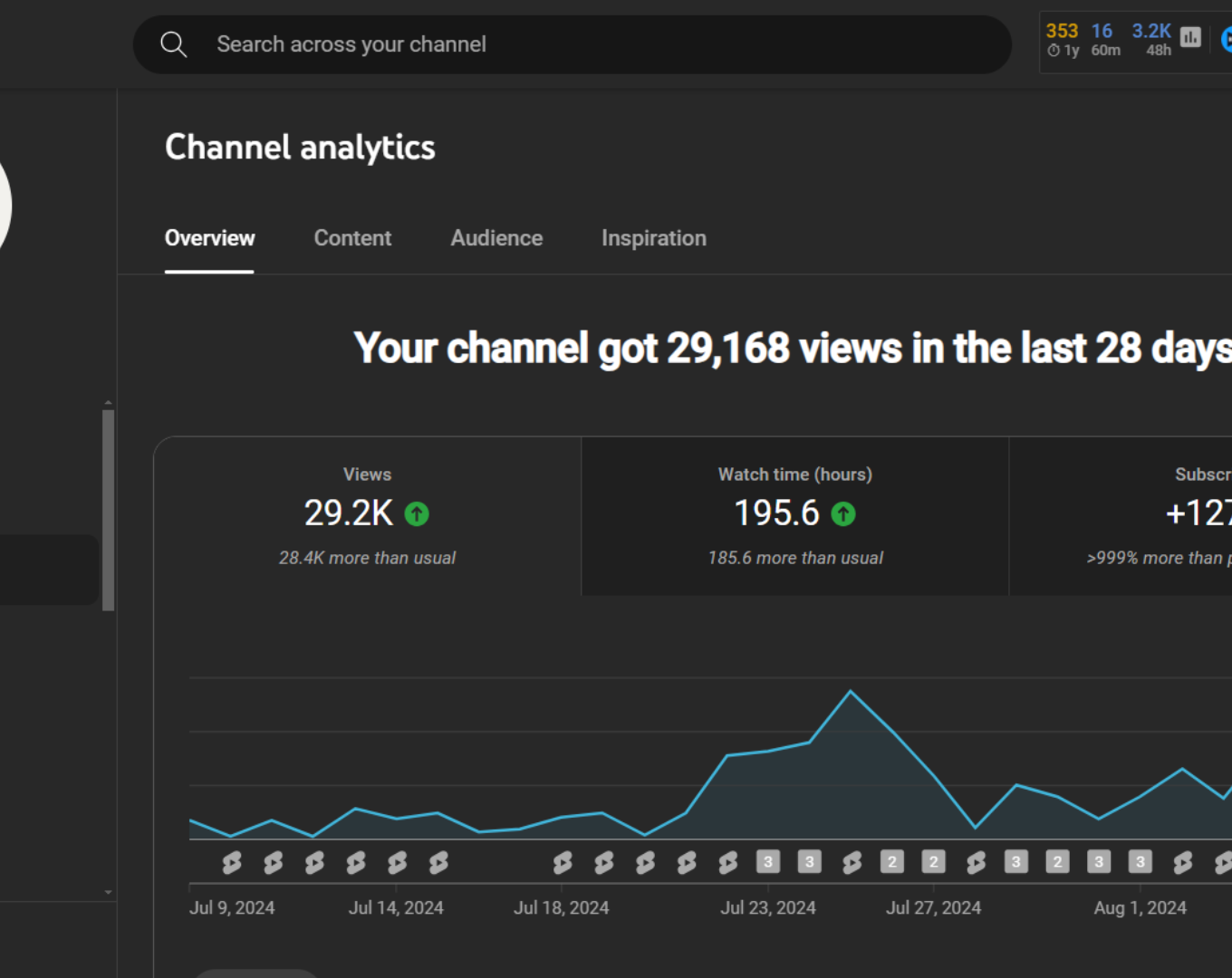This screenshot has height=978, width=1232.
Task: Click the orange 353 stat
Action: (x=1062, y=31)
